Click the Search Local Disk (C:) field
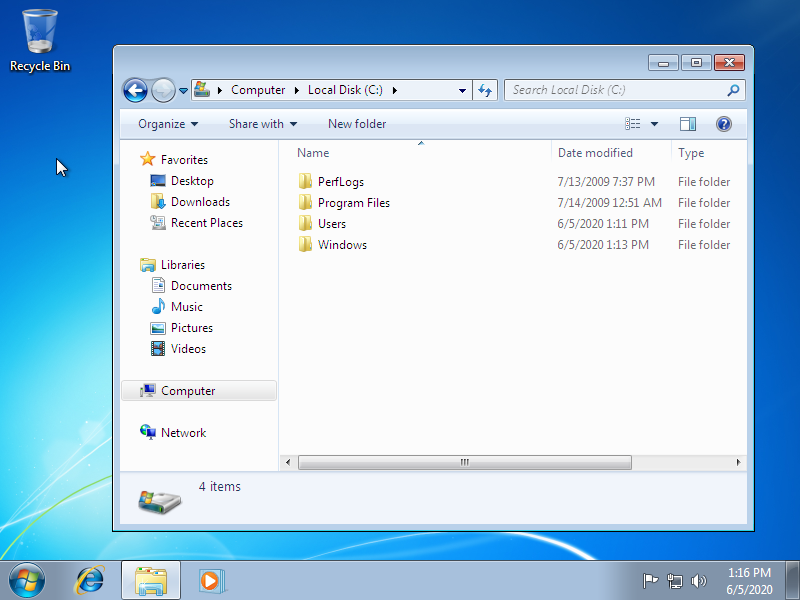The image size is (800, 600). point(624,90)
